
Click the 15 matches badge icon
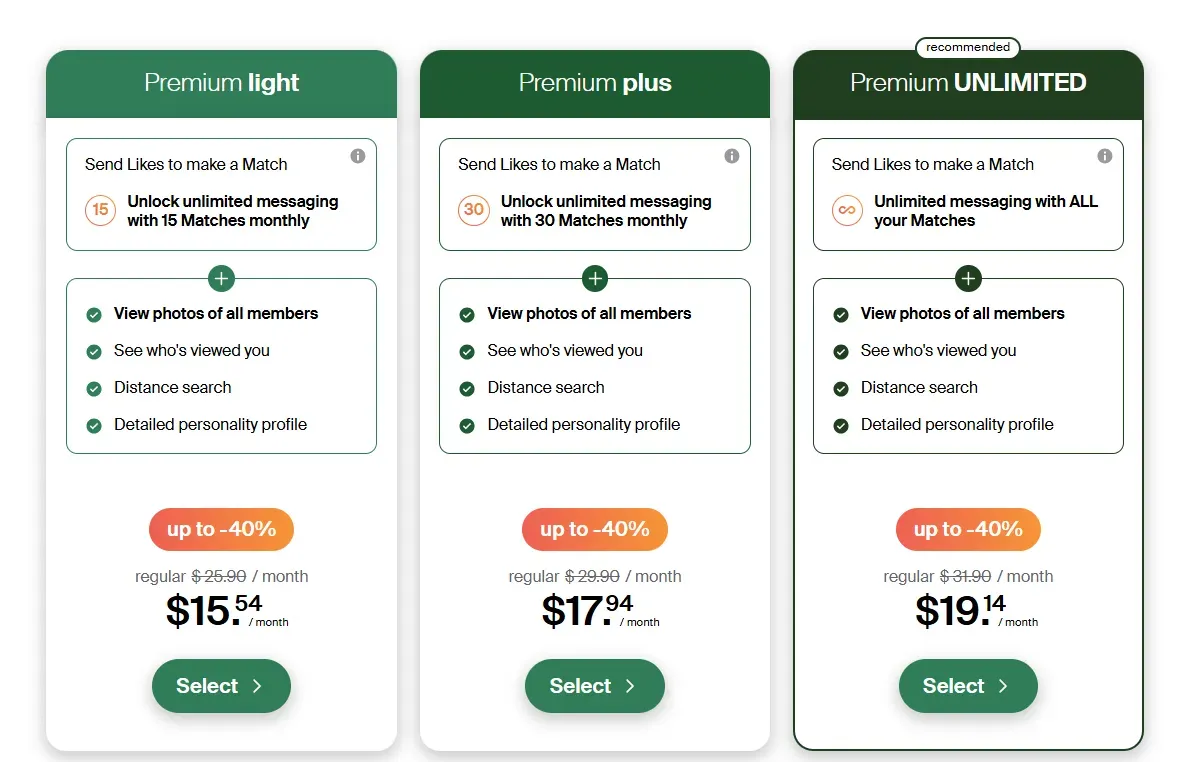click(100, 210)
